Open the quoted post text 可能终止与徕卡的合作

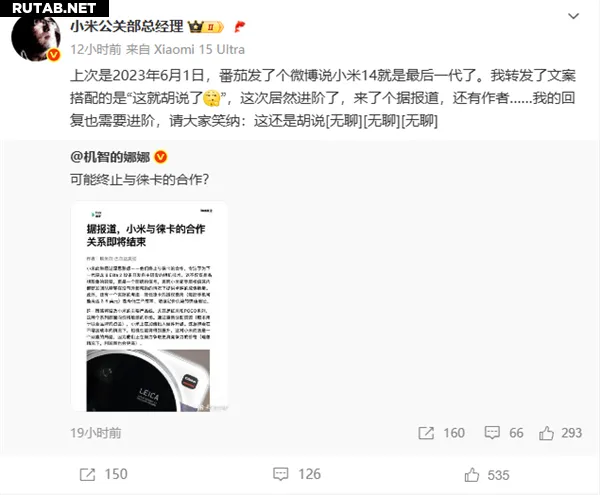pyautogui.click(x=139, y=179)
